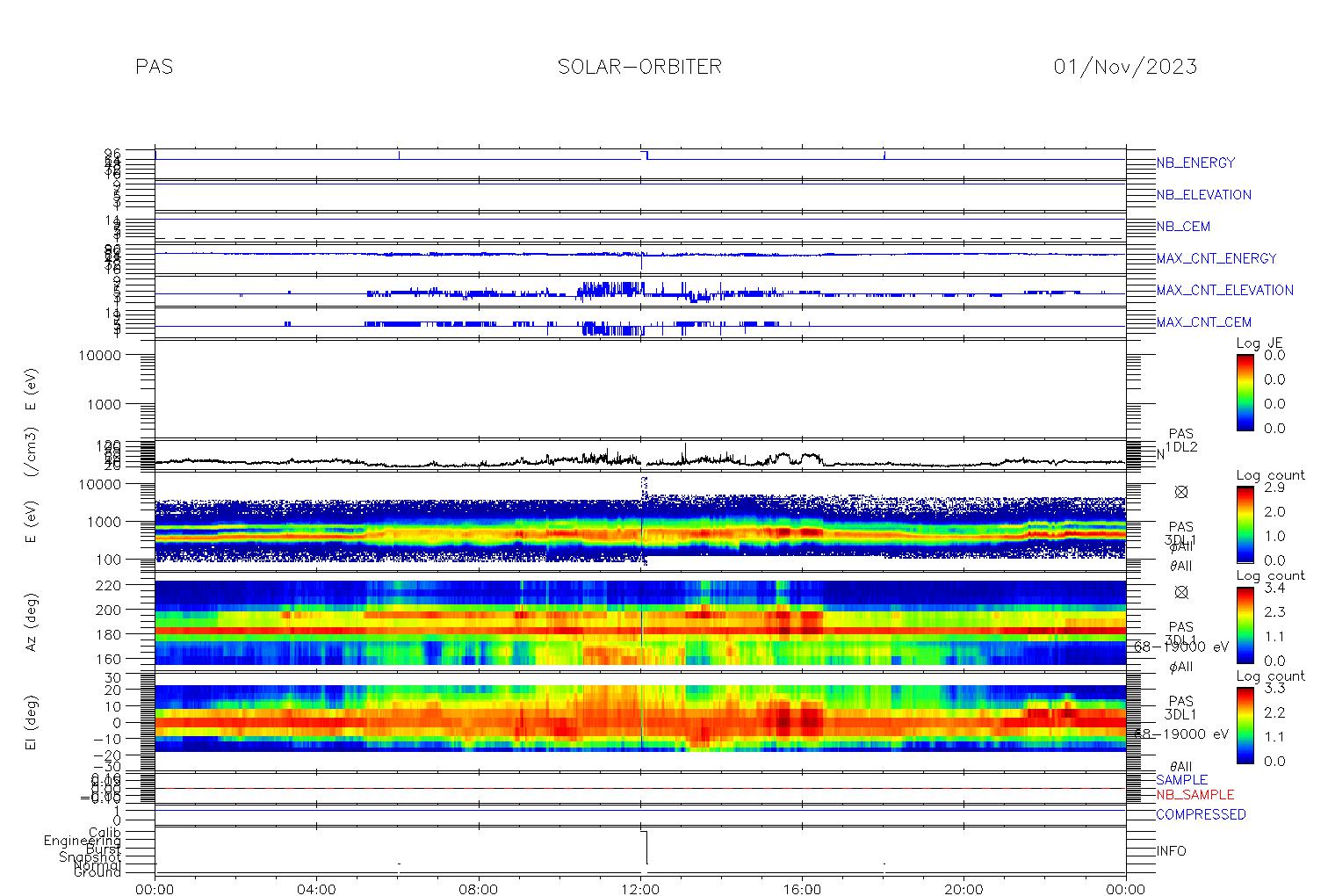Click the 08:00 time axis label
Viewport: 1328px width, 896px height.
click(479, 889)
